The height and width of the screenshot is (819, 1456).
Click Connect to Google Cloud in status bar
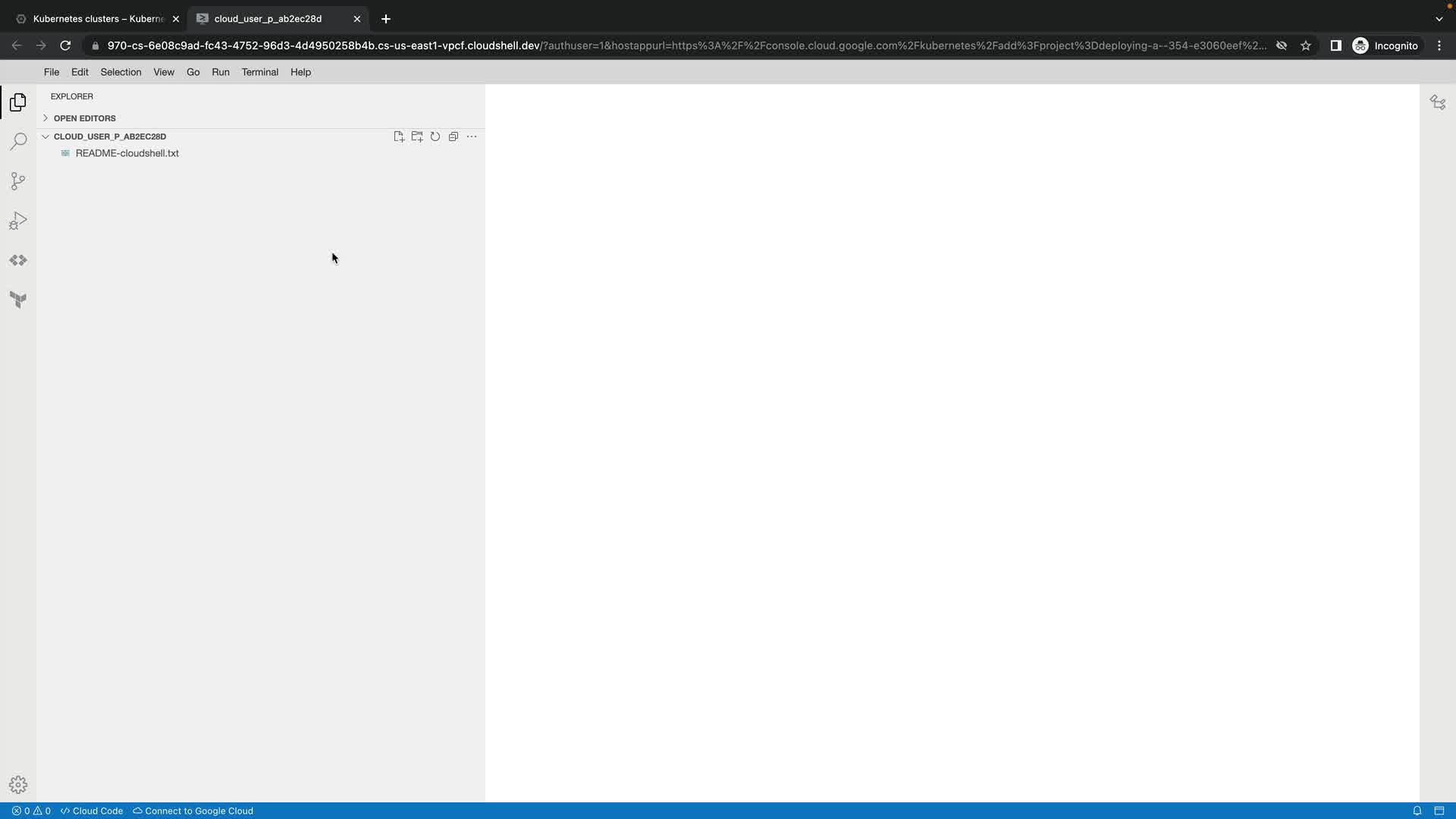coord(193,811)
